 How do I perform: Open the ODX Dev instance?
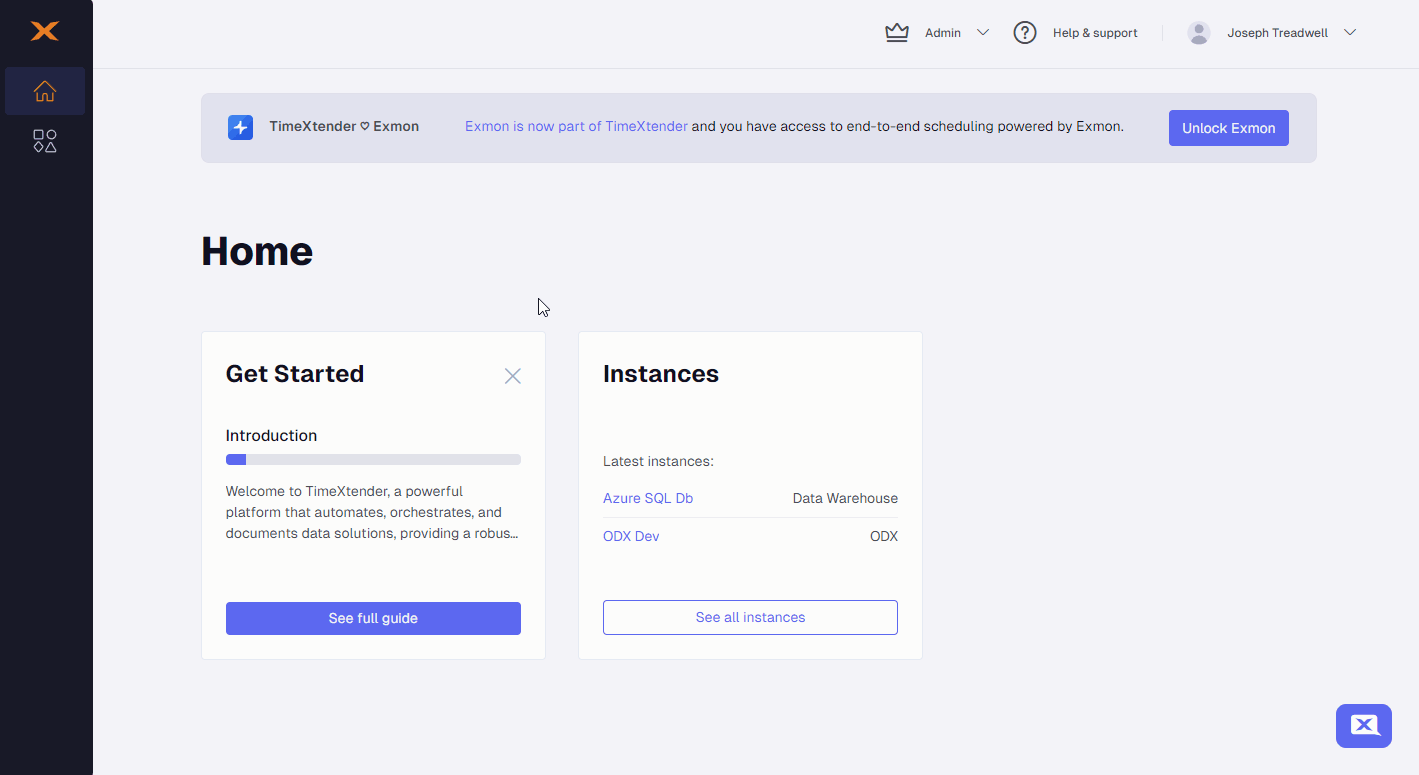click(631, 536)
